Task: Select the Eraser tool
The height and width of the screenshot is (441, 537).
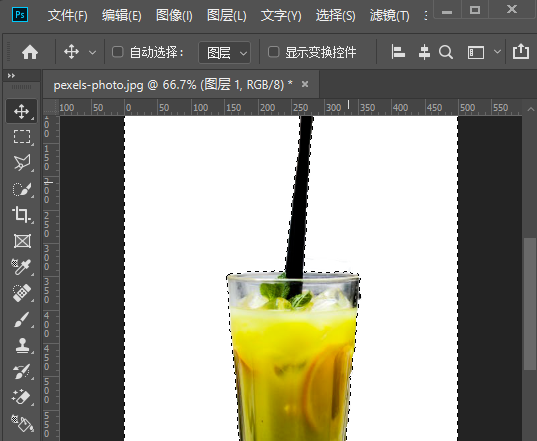Action: pyautogui.click(x=22, y=397)
